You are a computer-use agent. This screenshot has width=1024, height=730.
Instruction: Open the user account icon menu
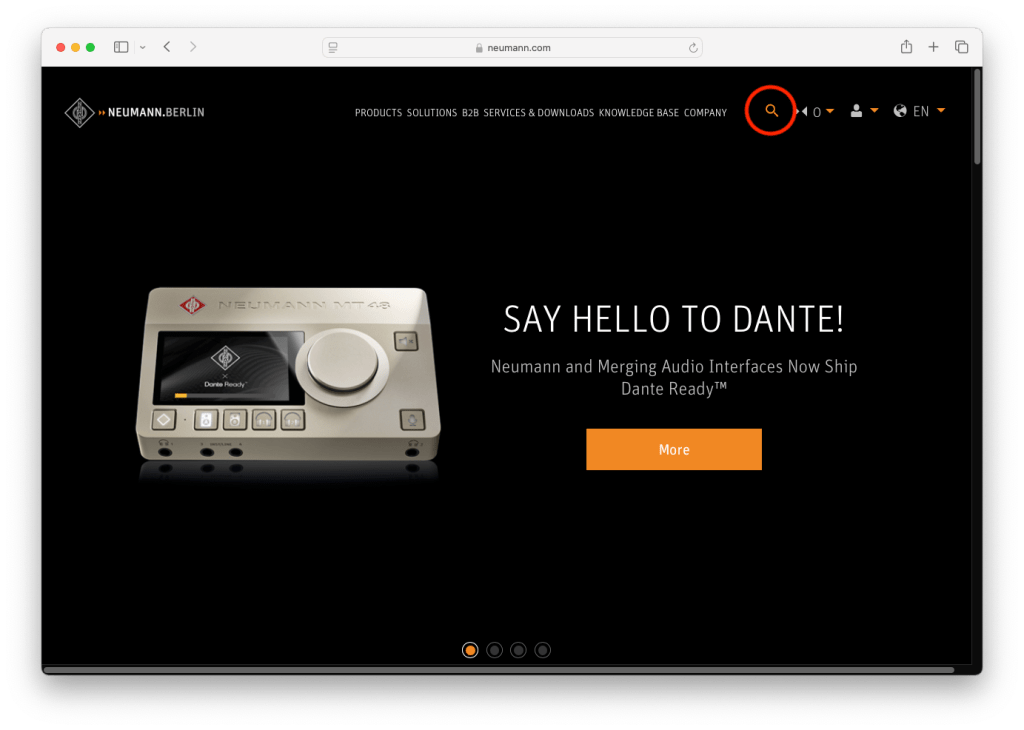(856, 111)
